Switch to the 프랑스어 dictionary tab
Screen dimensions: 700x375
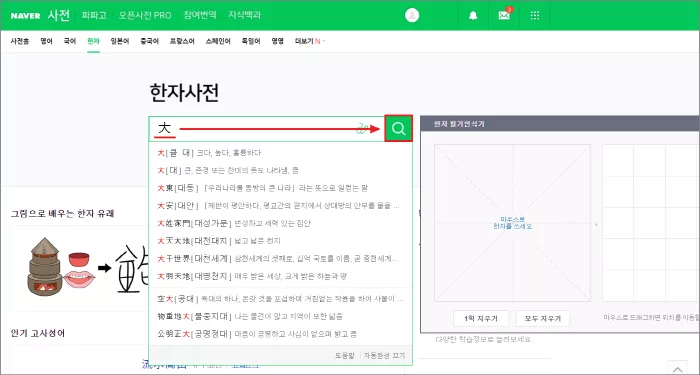point(182,42)
